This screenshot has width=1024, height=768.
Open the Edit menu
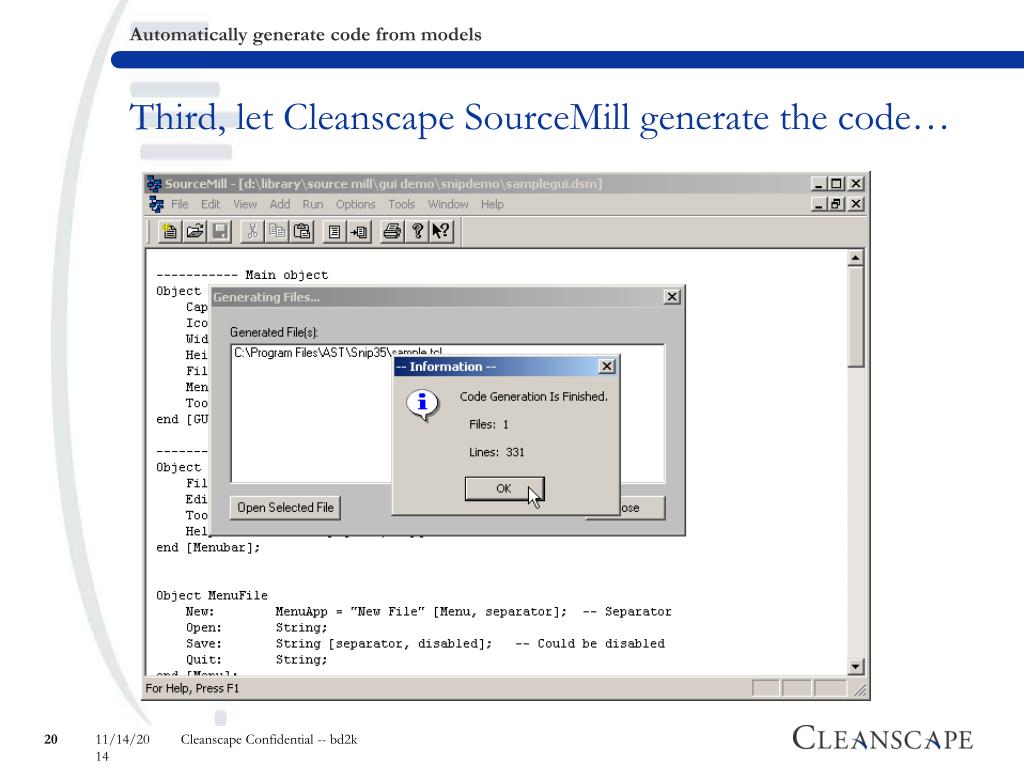210,204
